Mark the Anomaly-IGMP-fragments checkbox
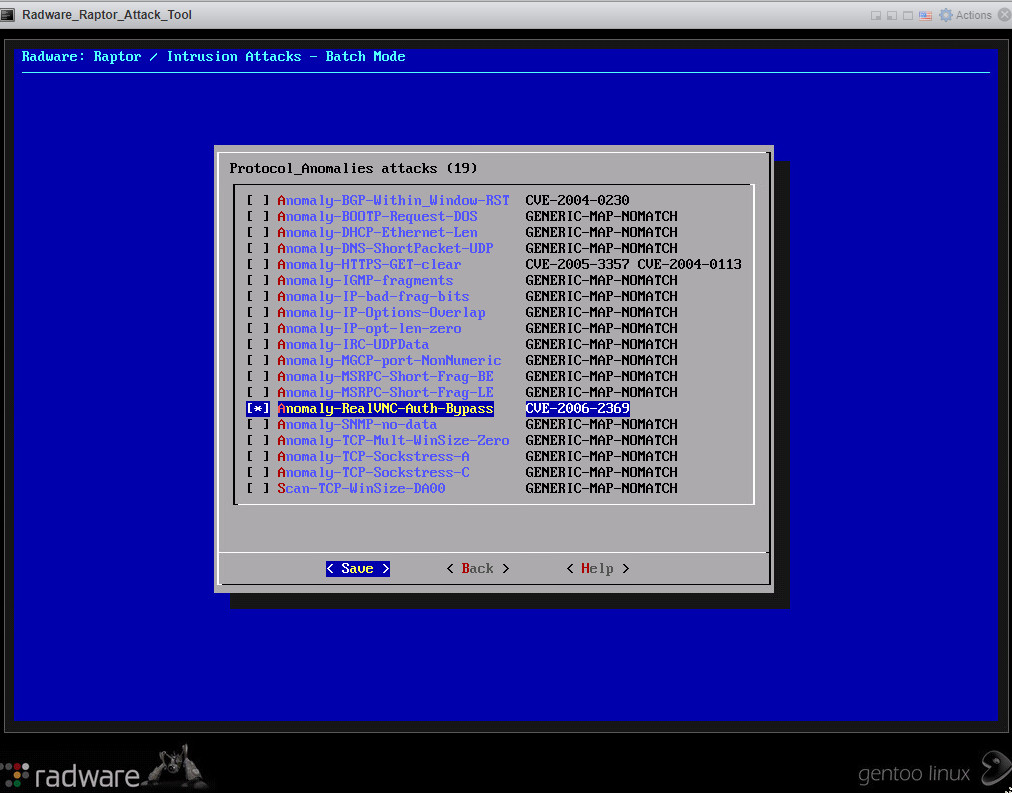Screen dimensions: 1012x793 pyautogui.click(x=258, y=281)
